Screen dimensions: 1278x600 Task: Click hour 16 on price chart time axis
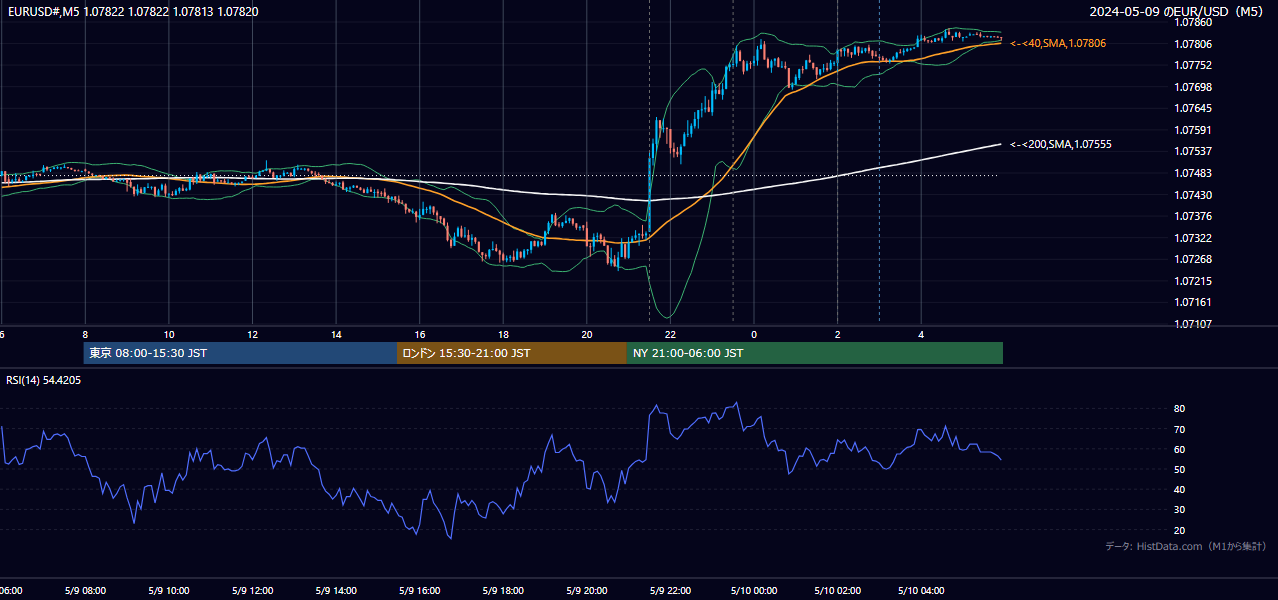[x=420, y=334]
